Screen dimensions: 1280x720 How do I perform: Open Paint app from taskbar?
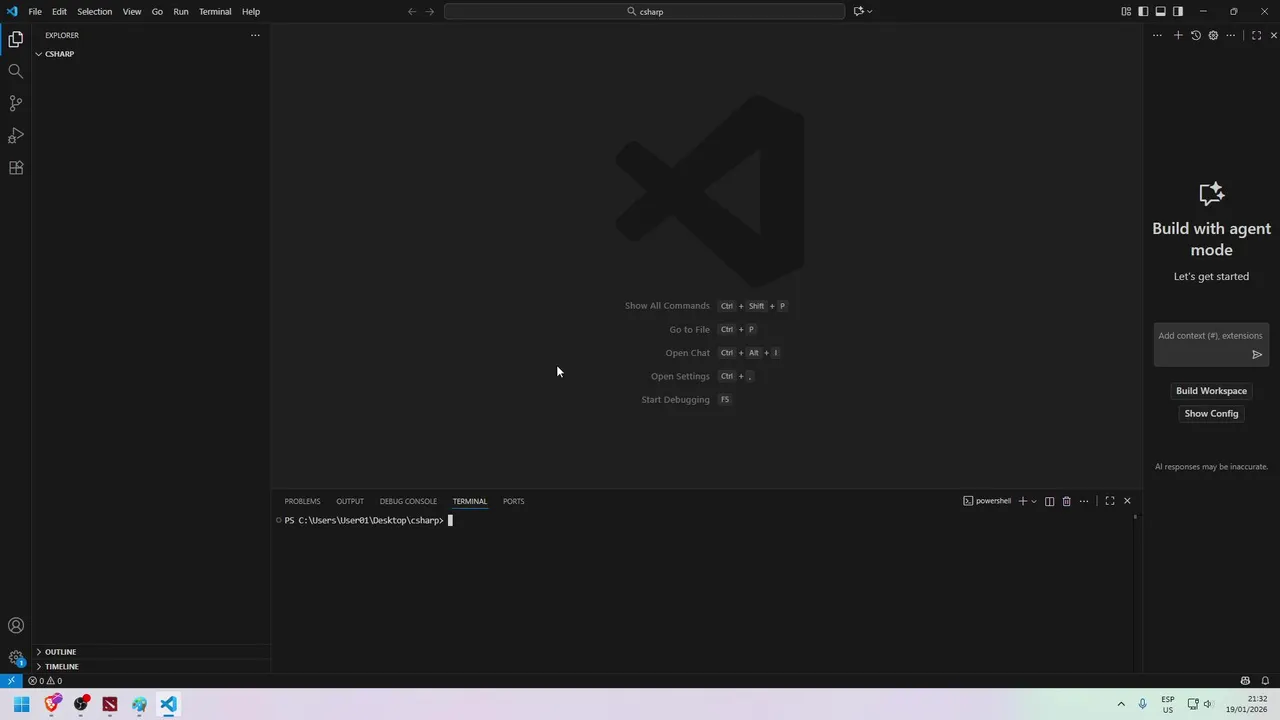[139, 704]
